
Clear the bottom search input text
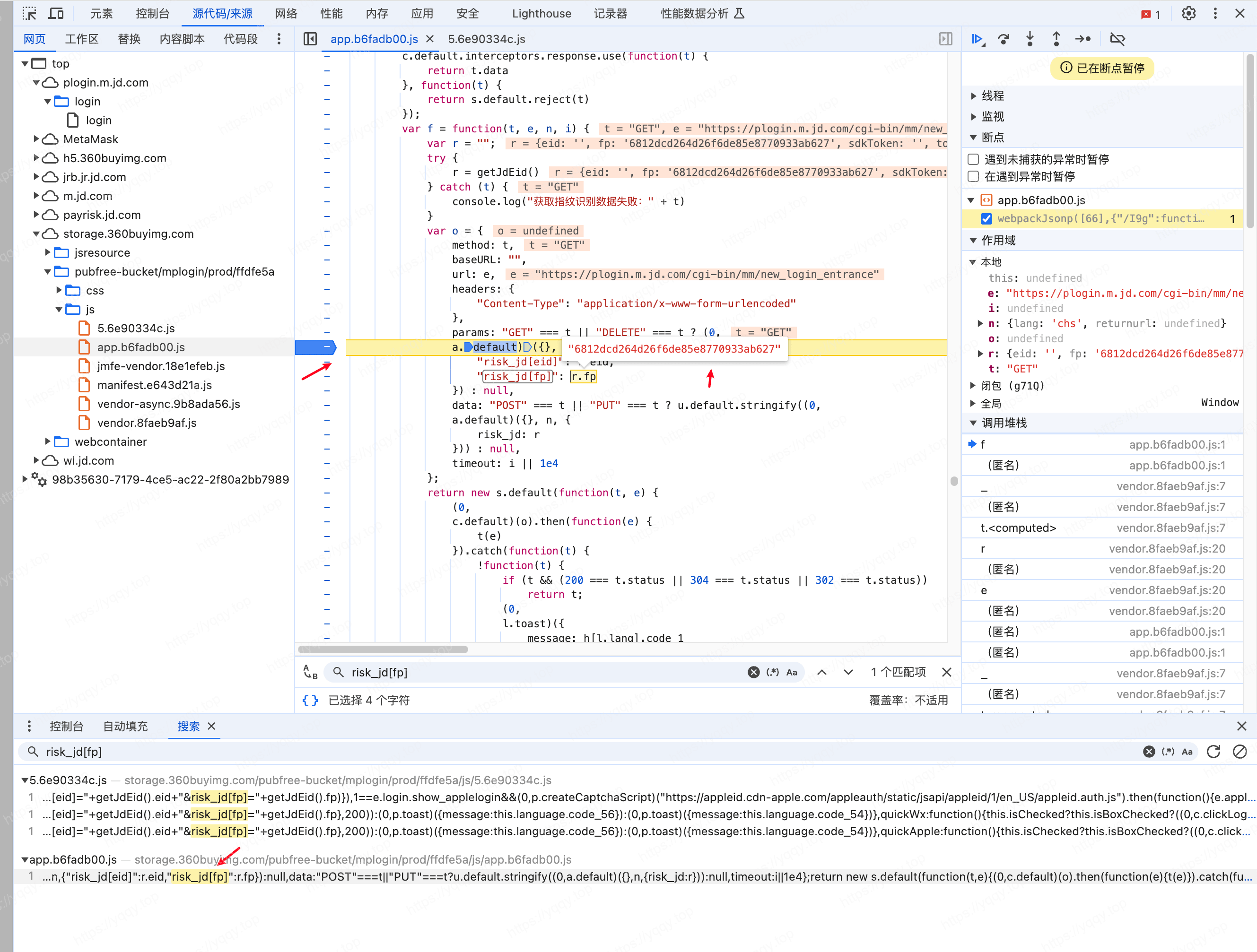click(1149, 752)
